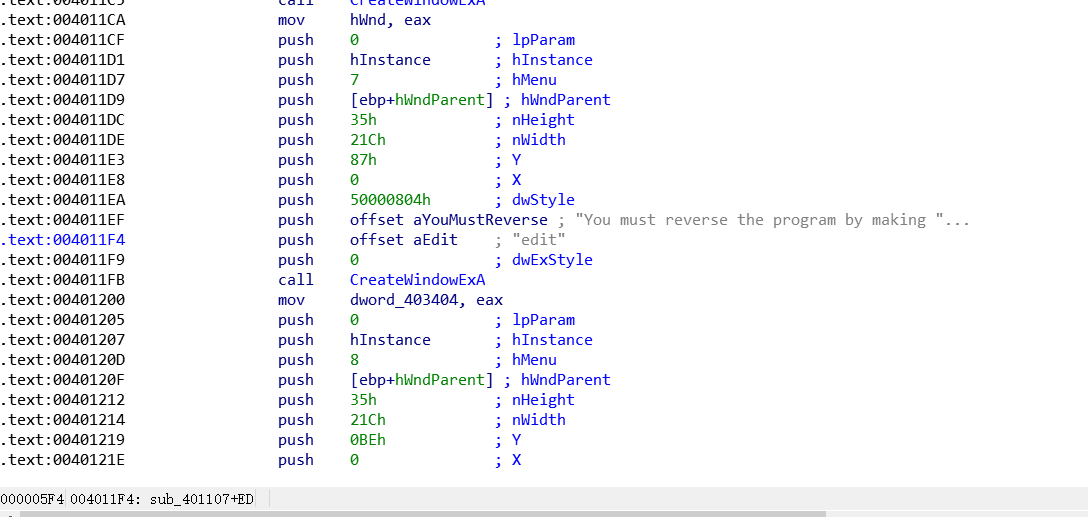Click the 50000804h dwStyle constant
Image resolution: width=1088 pixels, height=517 pixels.
[391, 201]
